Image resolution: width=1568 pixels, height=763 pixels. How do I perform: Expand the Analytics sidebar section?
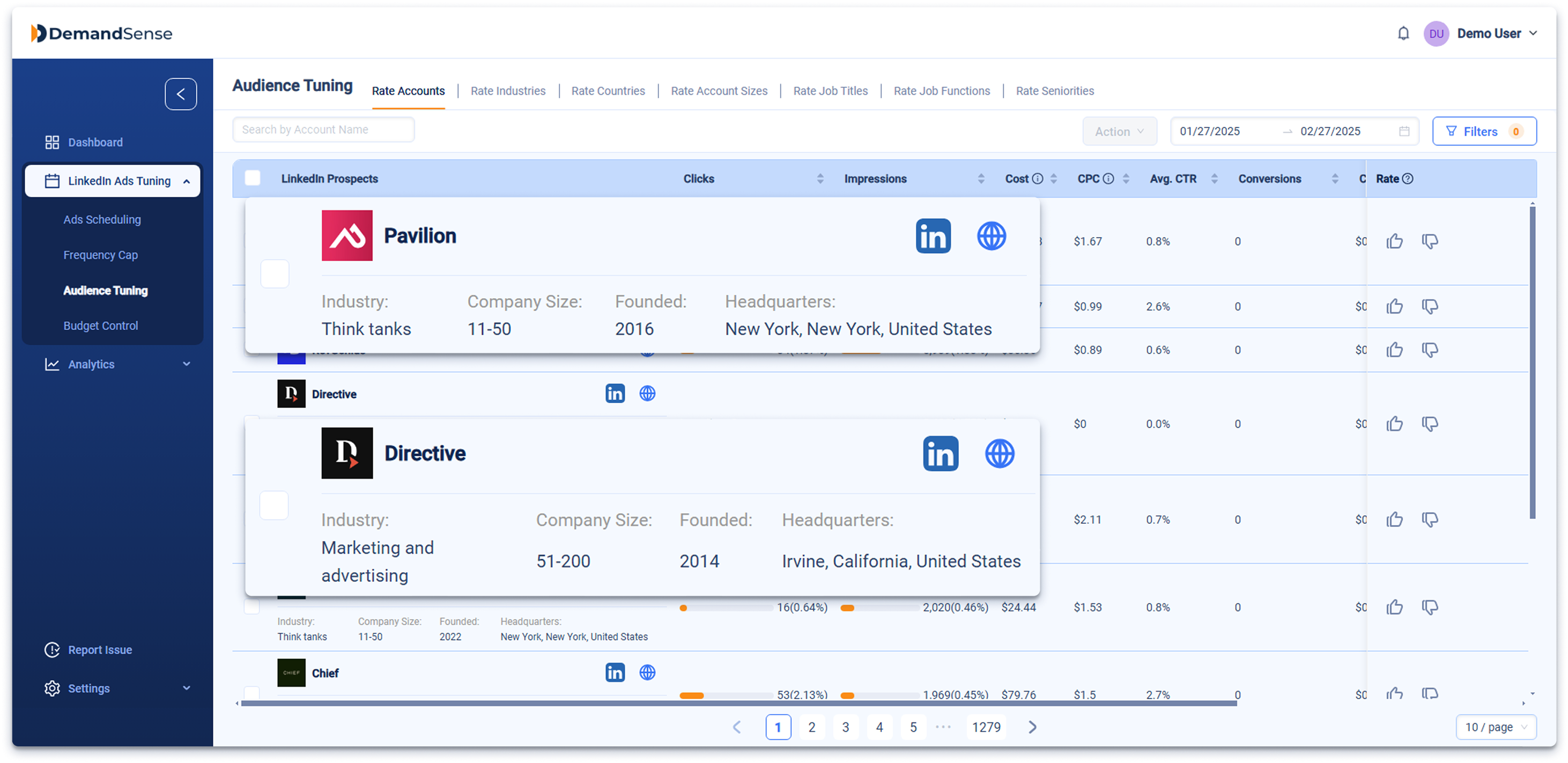(x=117, y=365)
